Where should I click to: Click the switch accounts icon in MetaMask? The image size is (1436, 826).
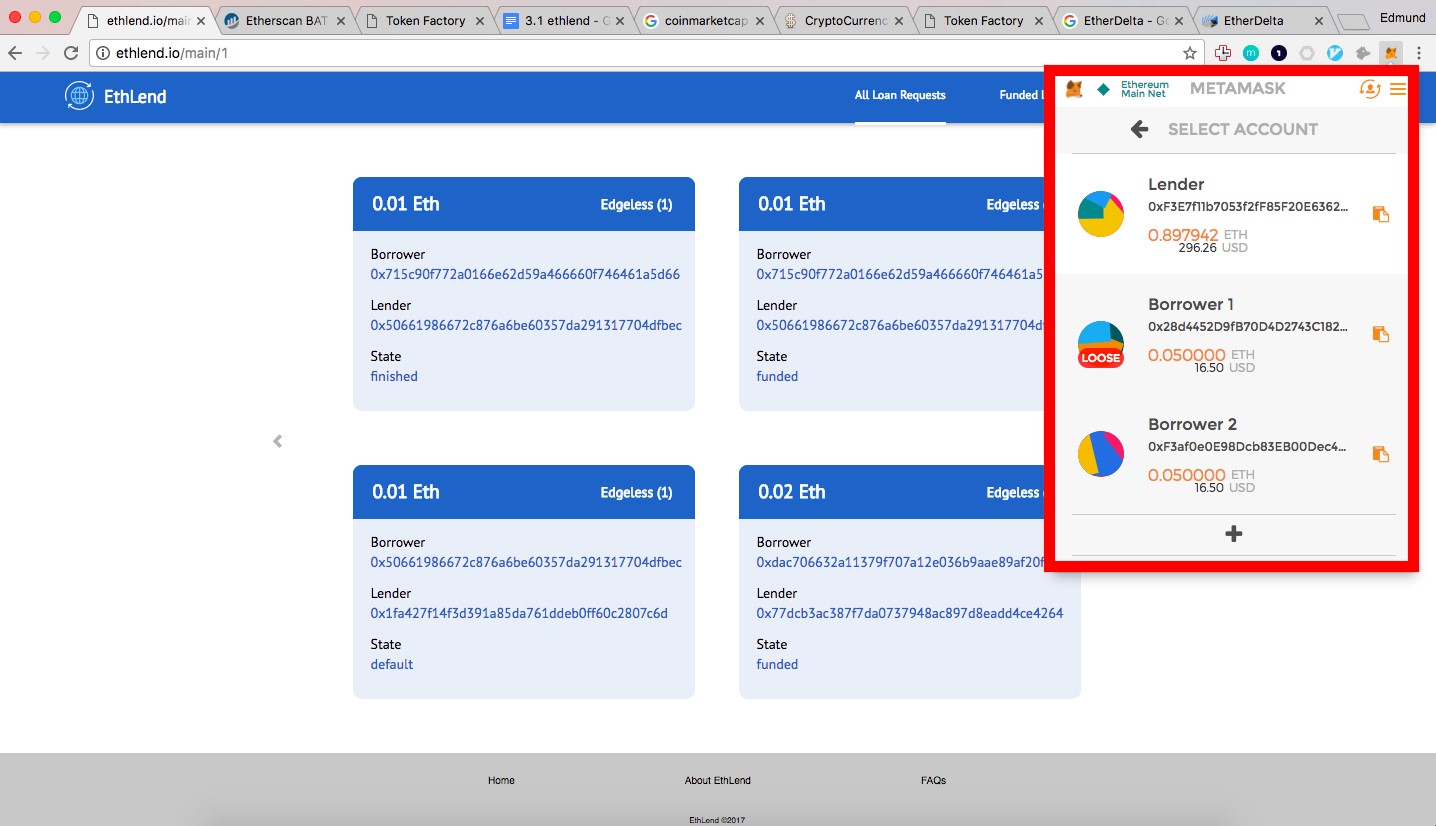[1370, 89]
